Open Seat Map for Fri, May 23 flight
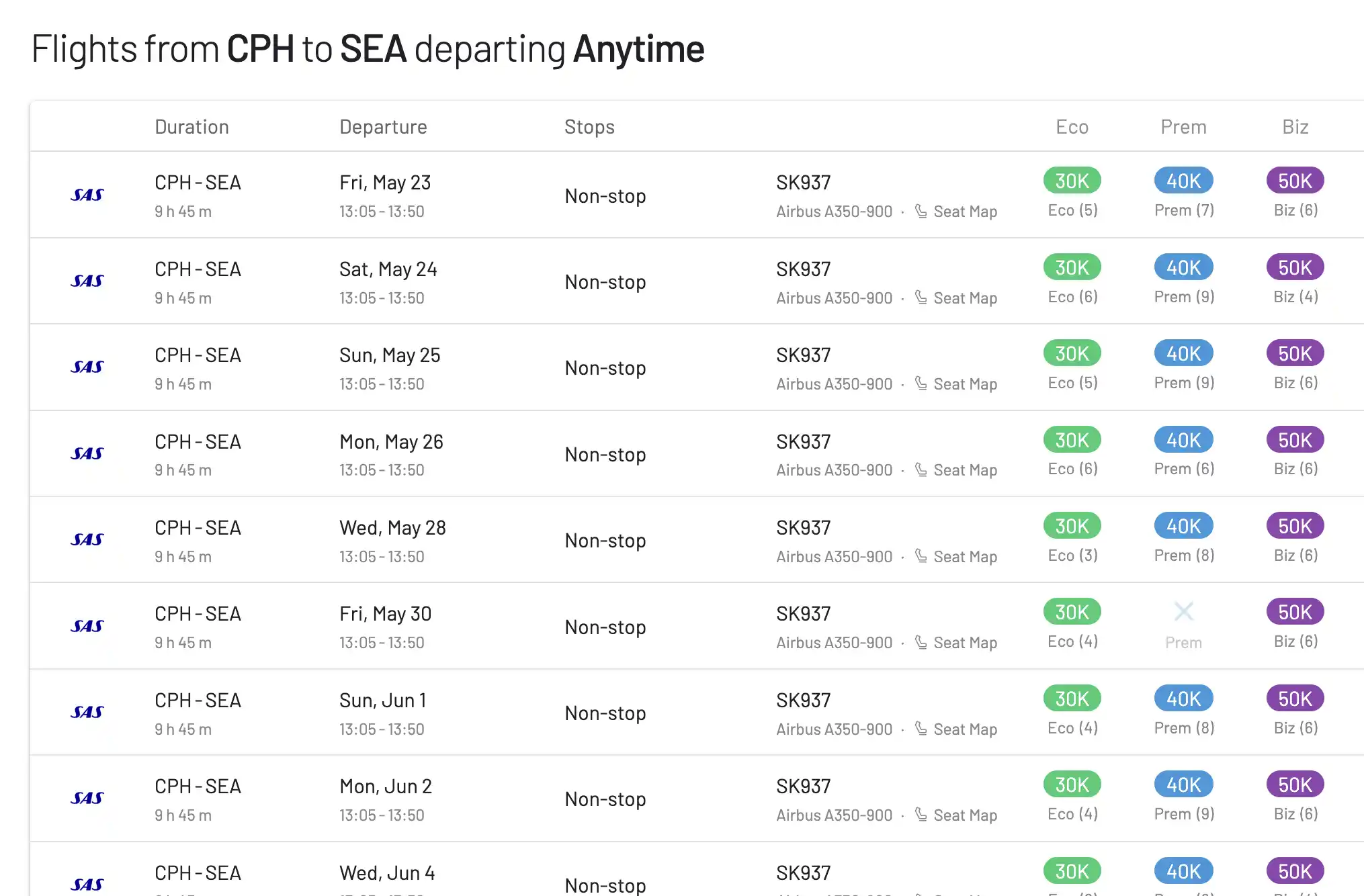This screenshot has height=896, width=1364. point(956,212)
